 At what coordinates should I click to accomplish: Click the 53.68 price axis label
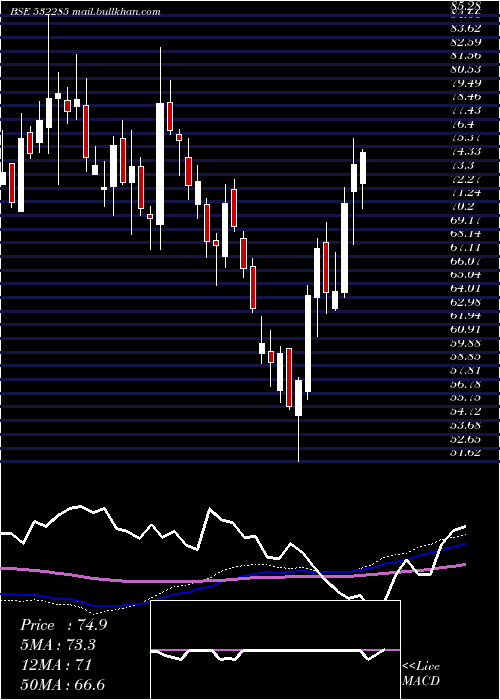point(466,425)
